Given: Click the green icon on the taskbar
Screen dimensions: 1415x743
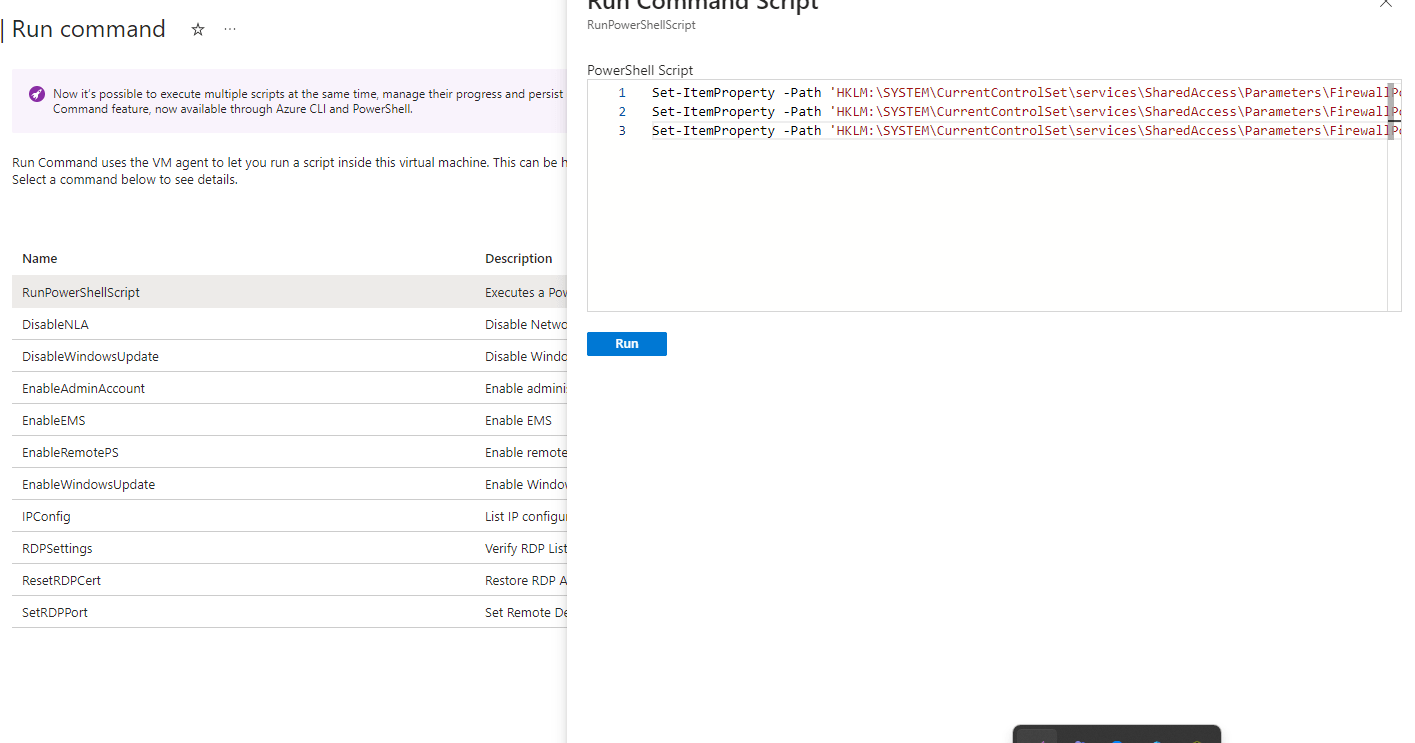Looking at the screenshot, I should (1196, 741).
